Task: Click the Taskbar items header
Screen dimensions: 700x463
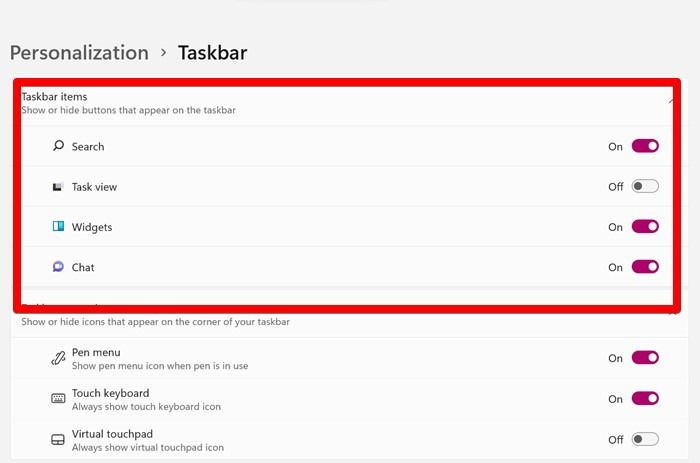Action: click(54, 96)
